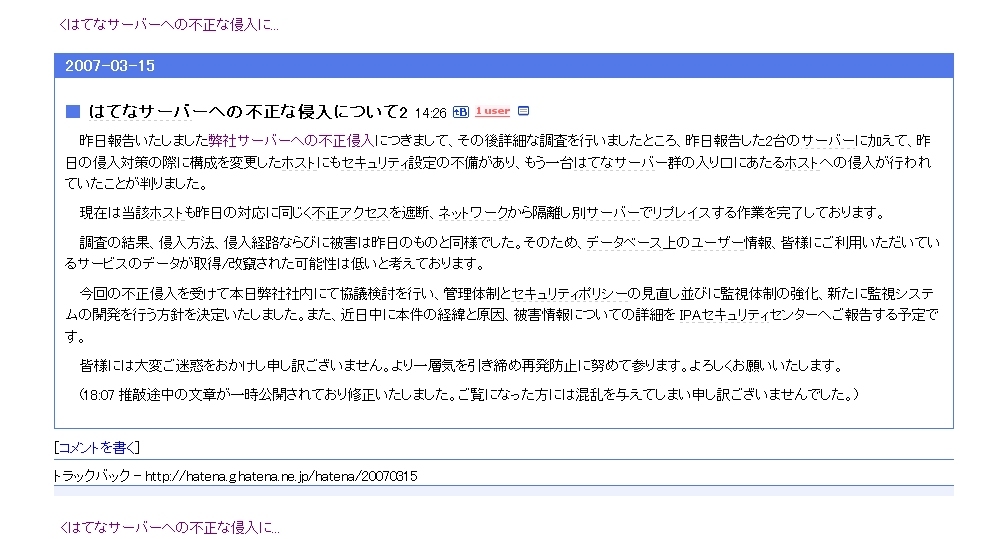Open the previous entry link above the date header
This screenshot has width=1008, height=539.
point(168,25)
